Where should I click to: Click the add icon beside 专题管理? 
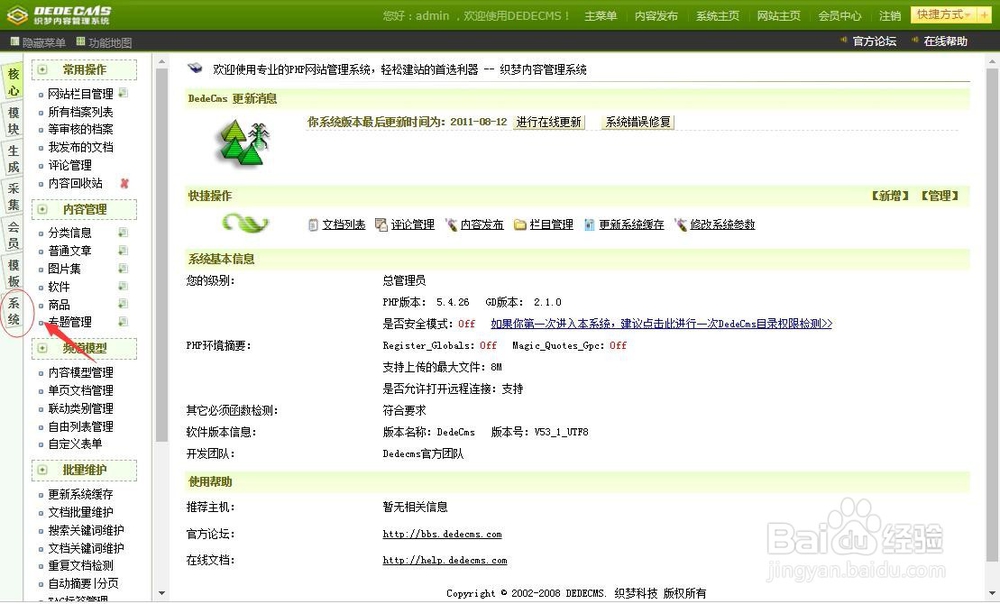pyautogui.click(x=123, y=321)
